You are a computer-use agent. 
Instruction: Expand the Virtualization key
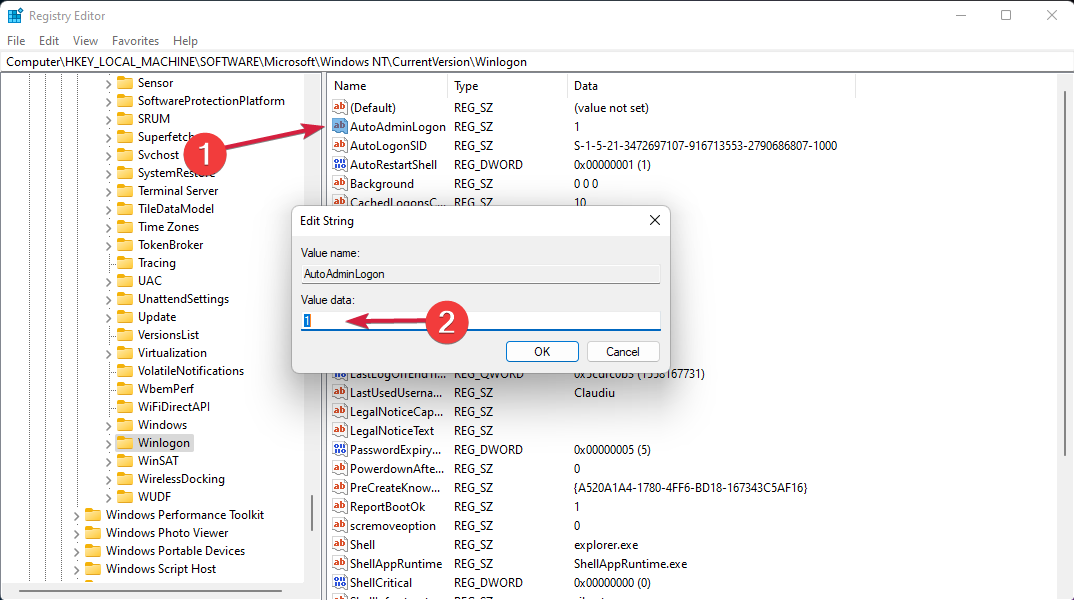pos(108,353)
